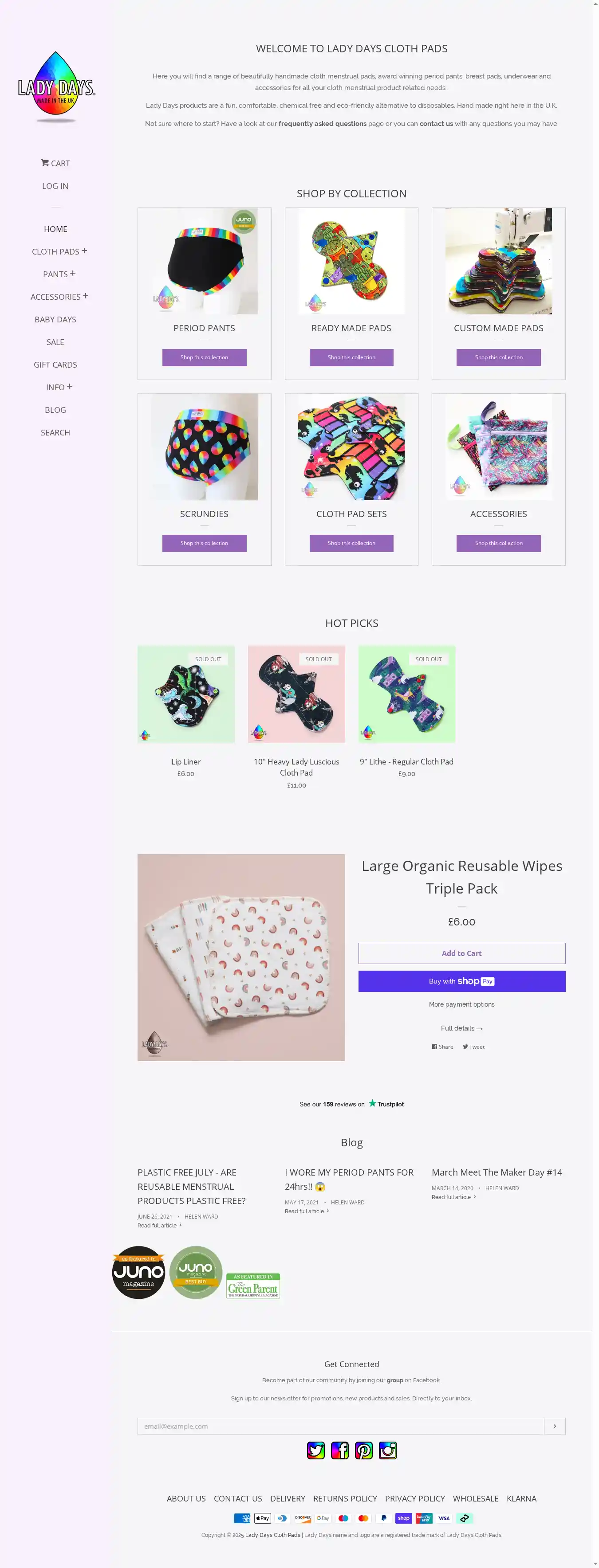
Task: Tweet the reusable wipes product
Action: pyautogui.click(x=473, y=1047)
